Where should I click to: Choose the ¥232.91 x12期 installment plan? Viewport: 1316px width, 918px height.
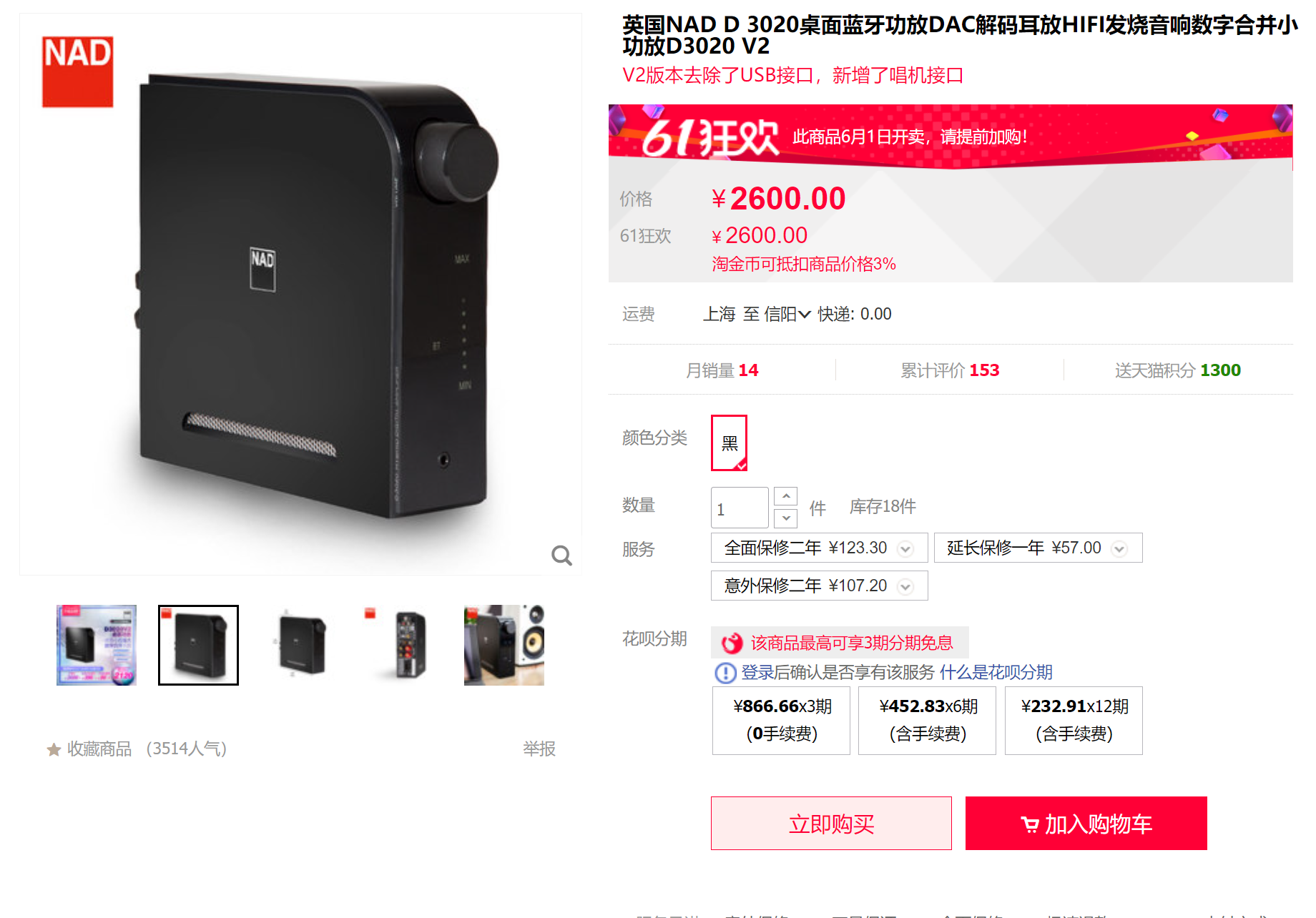coord(1074,720)
